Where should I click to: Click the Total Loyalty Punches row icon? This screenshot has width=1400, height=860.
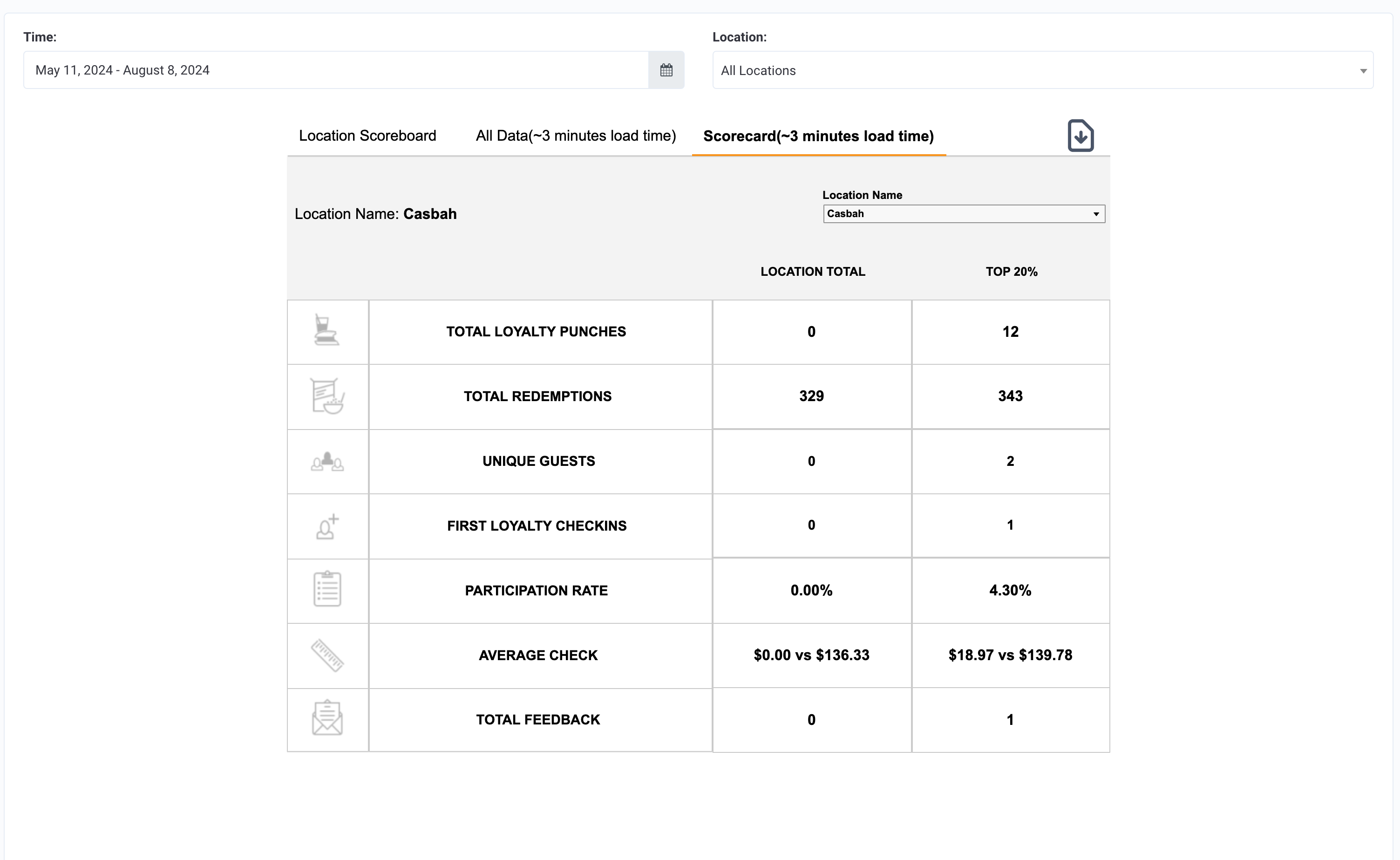click(x=326, y=330)
